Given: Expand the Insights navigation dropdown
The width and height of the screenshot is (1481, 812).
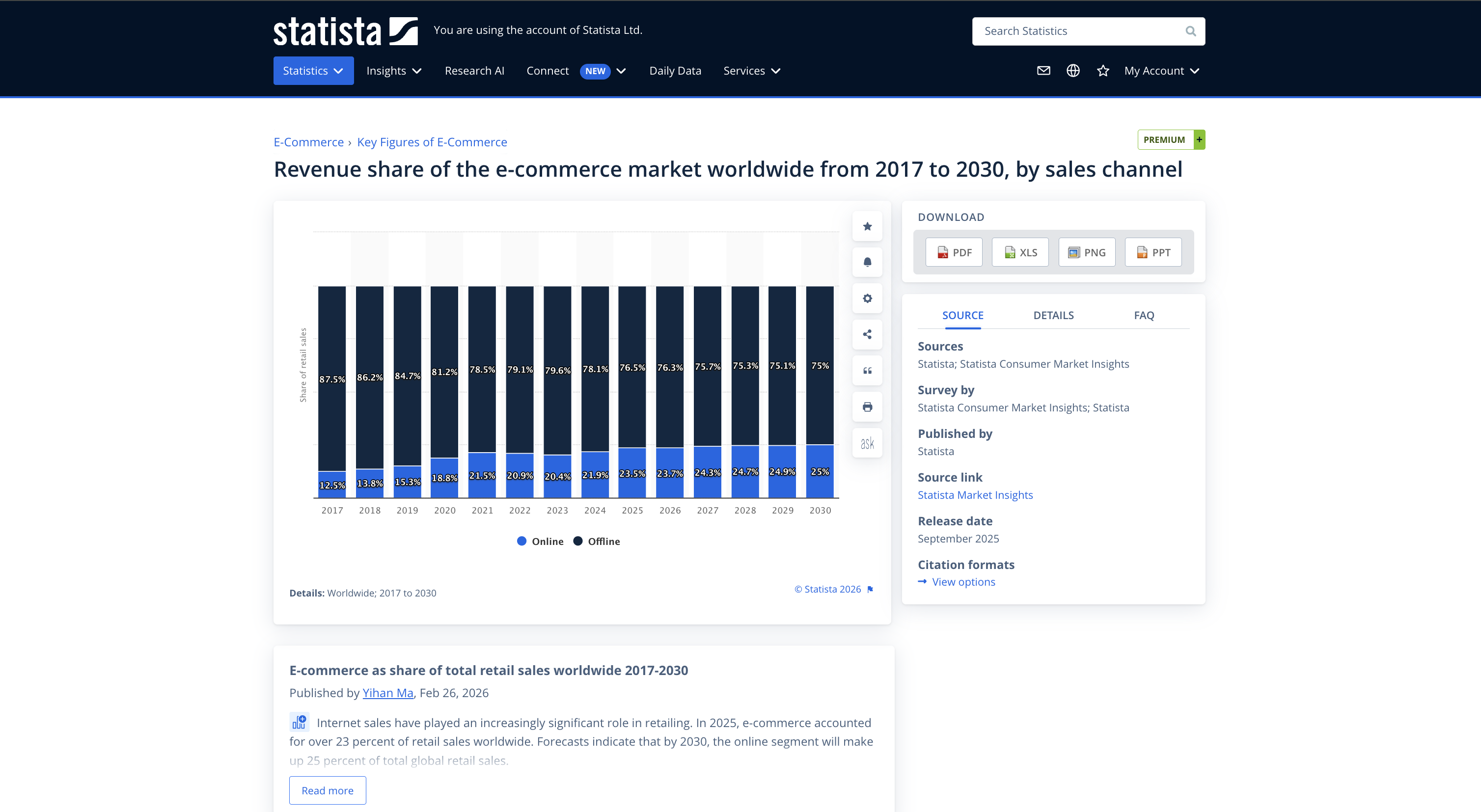Looking at the screenshot, I should point(394,71).
